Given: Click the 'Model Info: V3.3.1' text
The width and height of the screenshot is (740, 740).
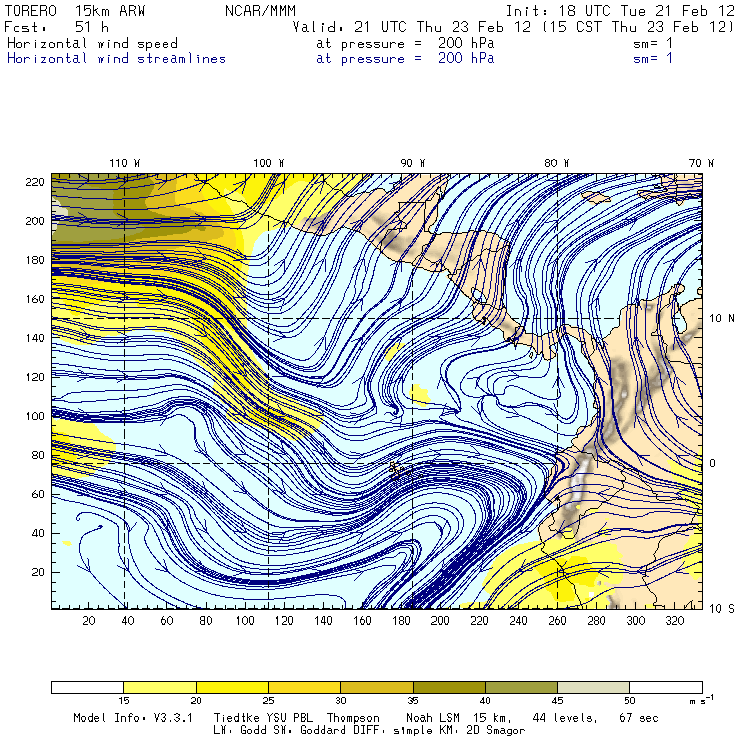Looking at the screenshot, I should tap(133, 718).
